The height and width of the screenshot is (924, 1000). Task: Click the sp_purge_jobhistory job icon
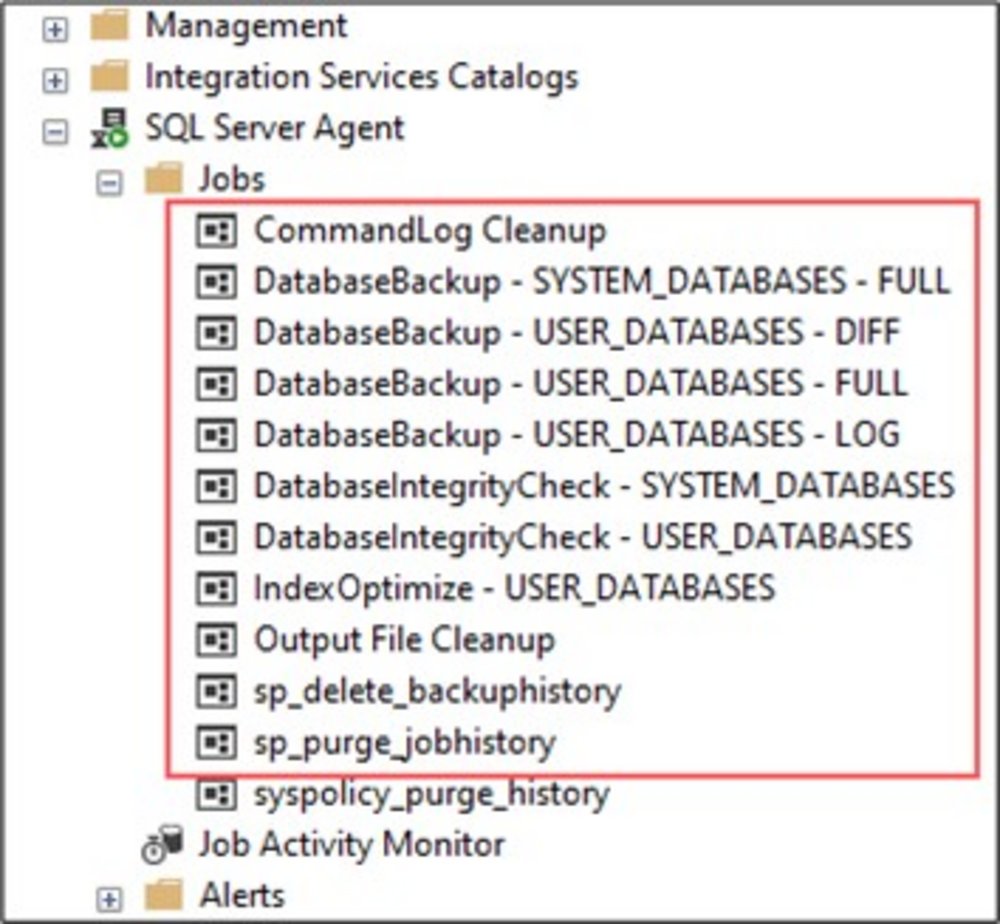coord(216,742)
